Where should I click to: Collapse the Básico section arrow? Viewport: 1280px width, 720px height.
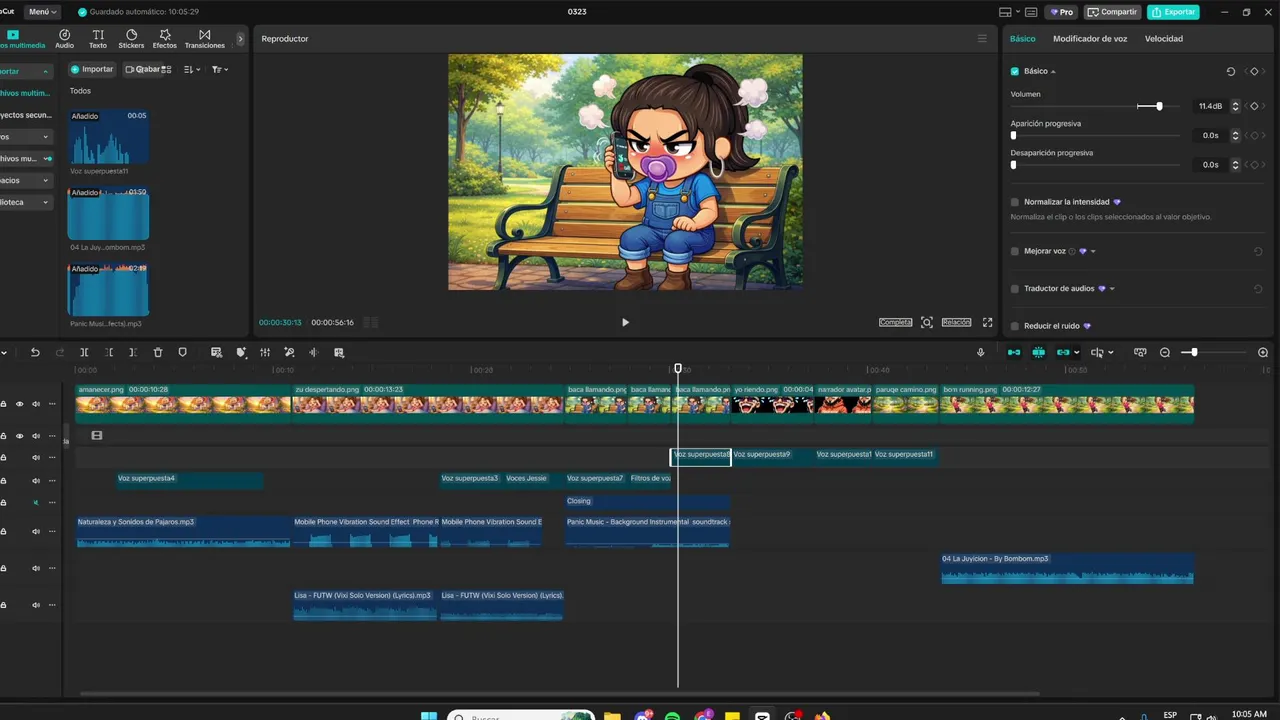point(1053,72)
